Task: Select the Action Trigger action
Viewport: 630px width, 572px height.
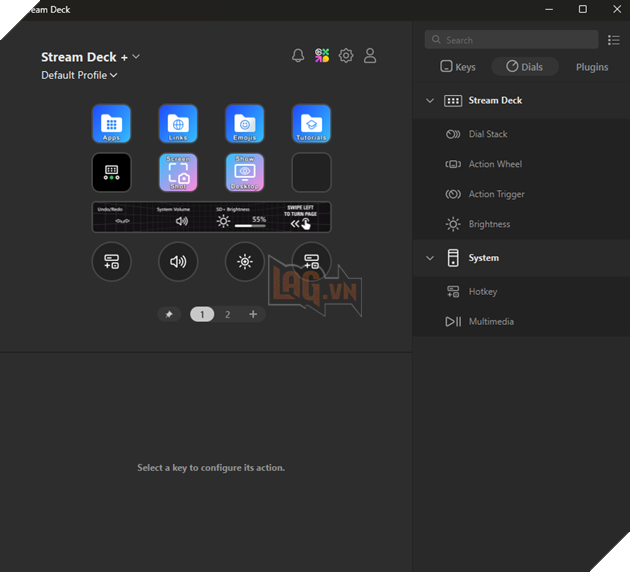Action: tap(521, 194)
